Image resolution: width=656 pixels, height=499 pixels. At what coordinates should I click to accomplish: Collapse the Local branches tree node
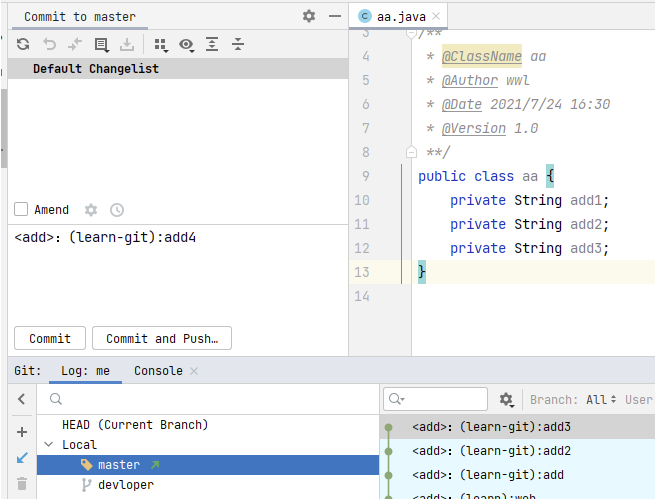pos(48,445)
